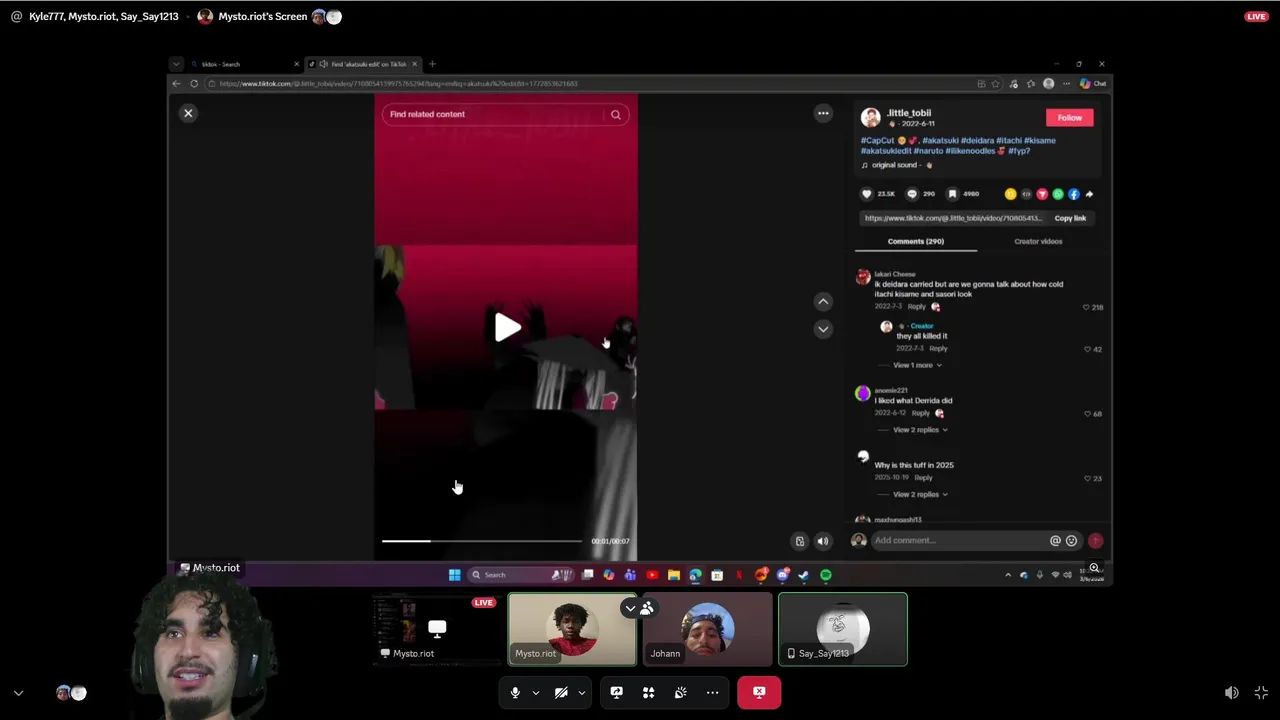Go back with the browser back arrow

click(x=177, y=83)
